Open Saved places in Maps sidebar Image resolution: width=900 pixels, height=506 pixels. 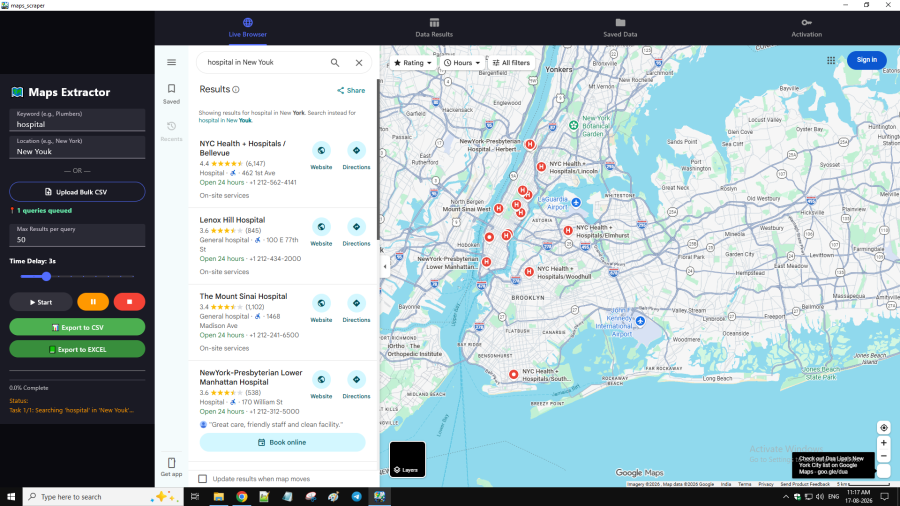[171, 94]
